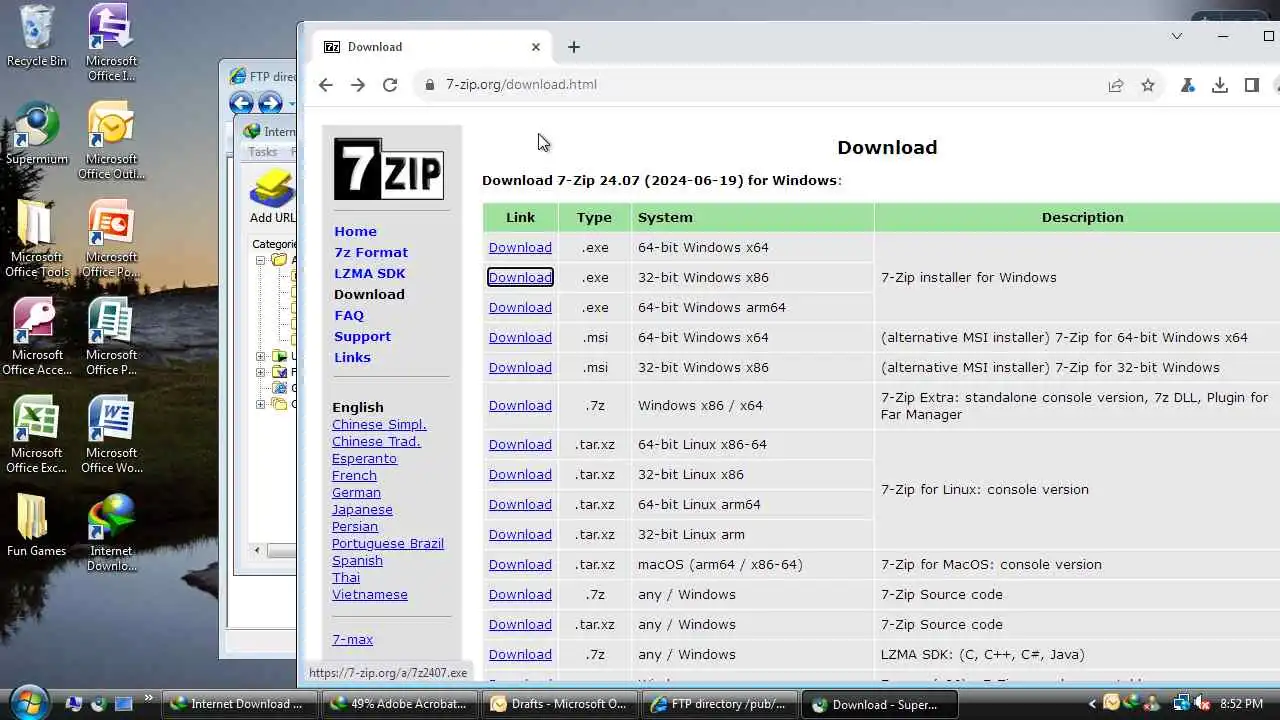The image size is (1280, 720).
Task: Click forward arrow in FTP directory window
Action: (x=270, y=103)
